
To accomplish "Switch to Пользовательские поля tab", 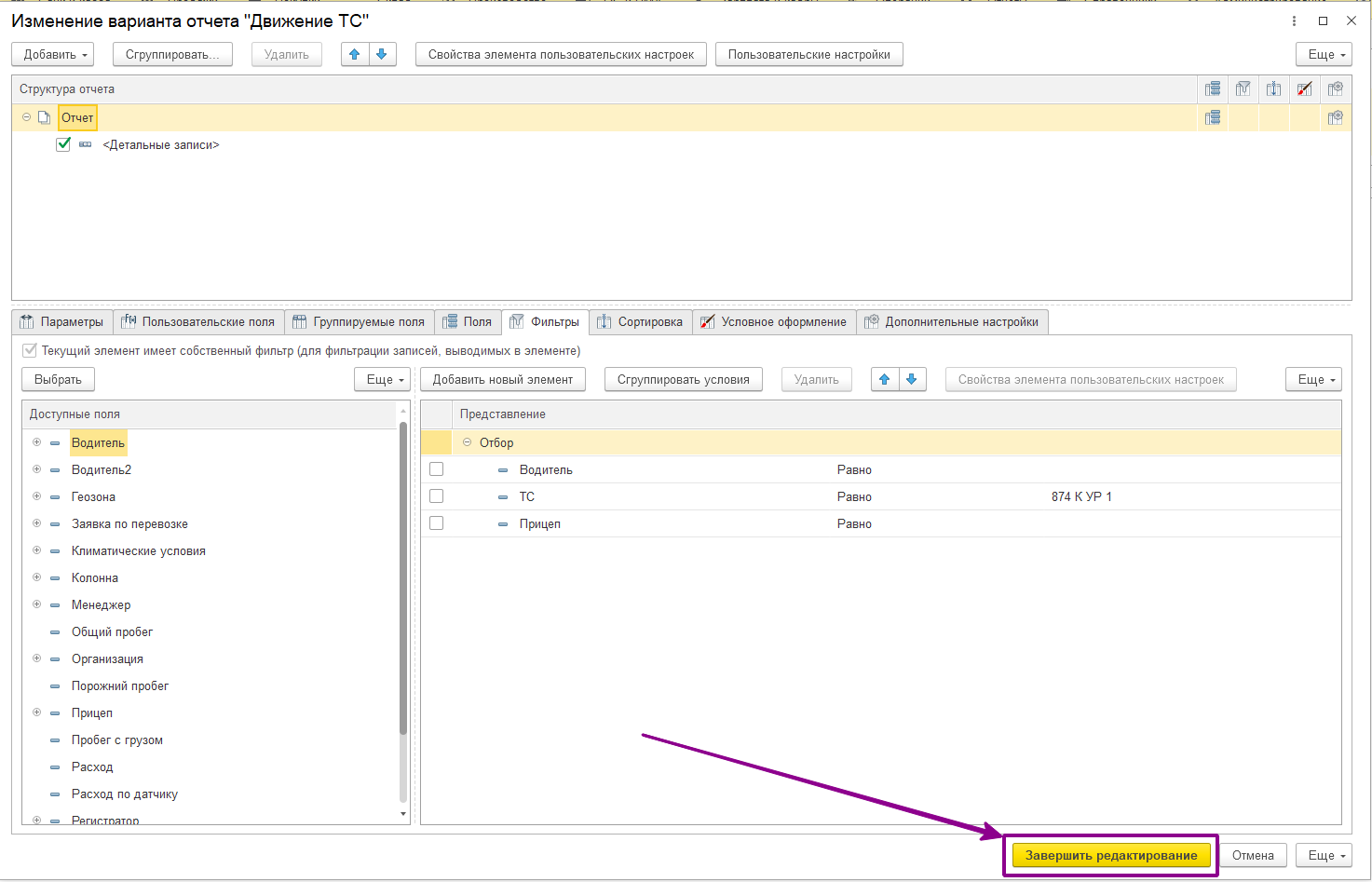I will coord(198,321).
